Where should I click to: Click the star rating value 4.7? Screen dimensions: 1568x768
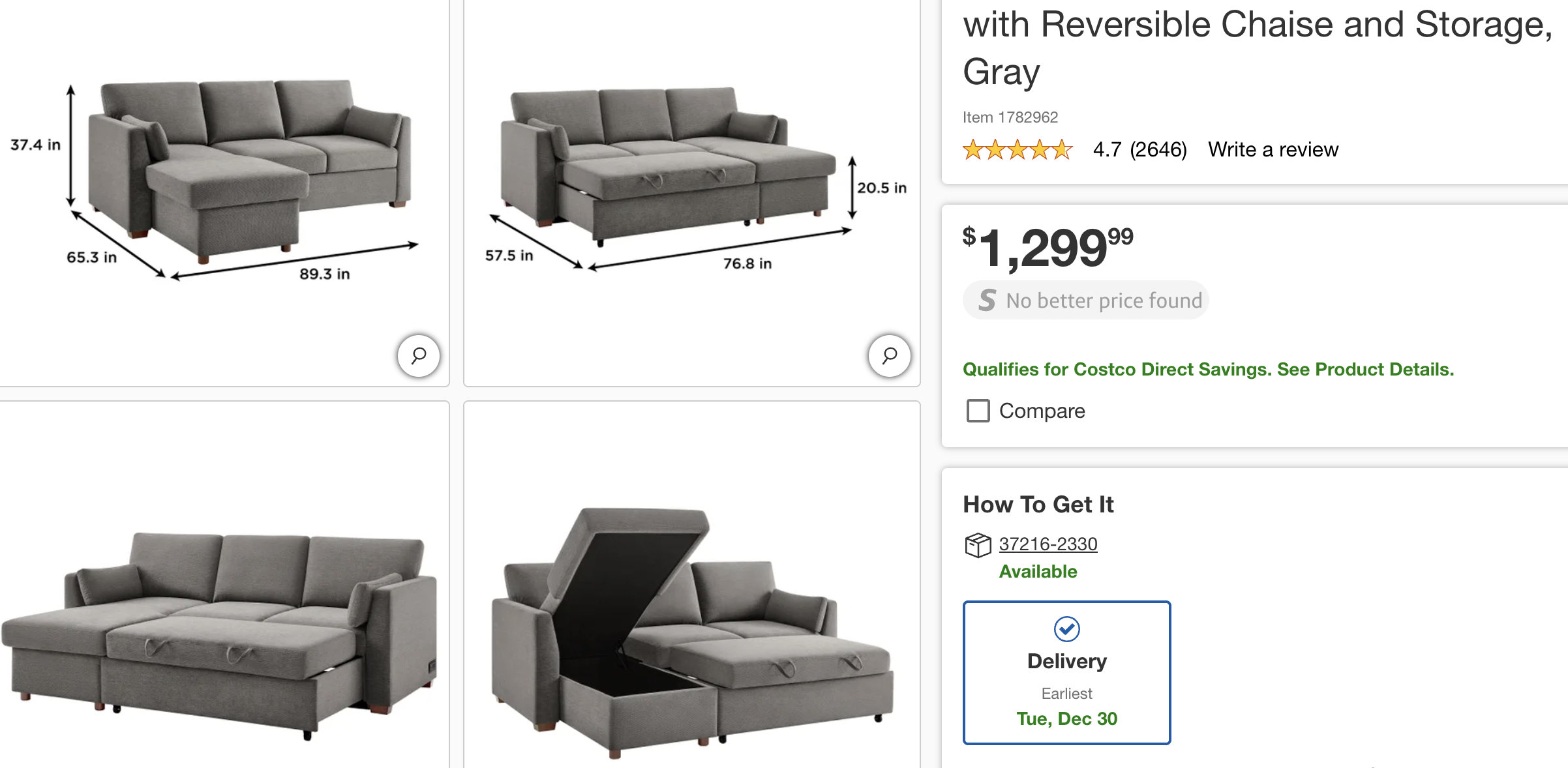1108,149
